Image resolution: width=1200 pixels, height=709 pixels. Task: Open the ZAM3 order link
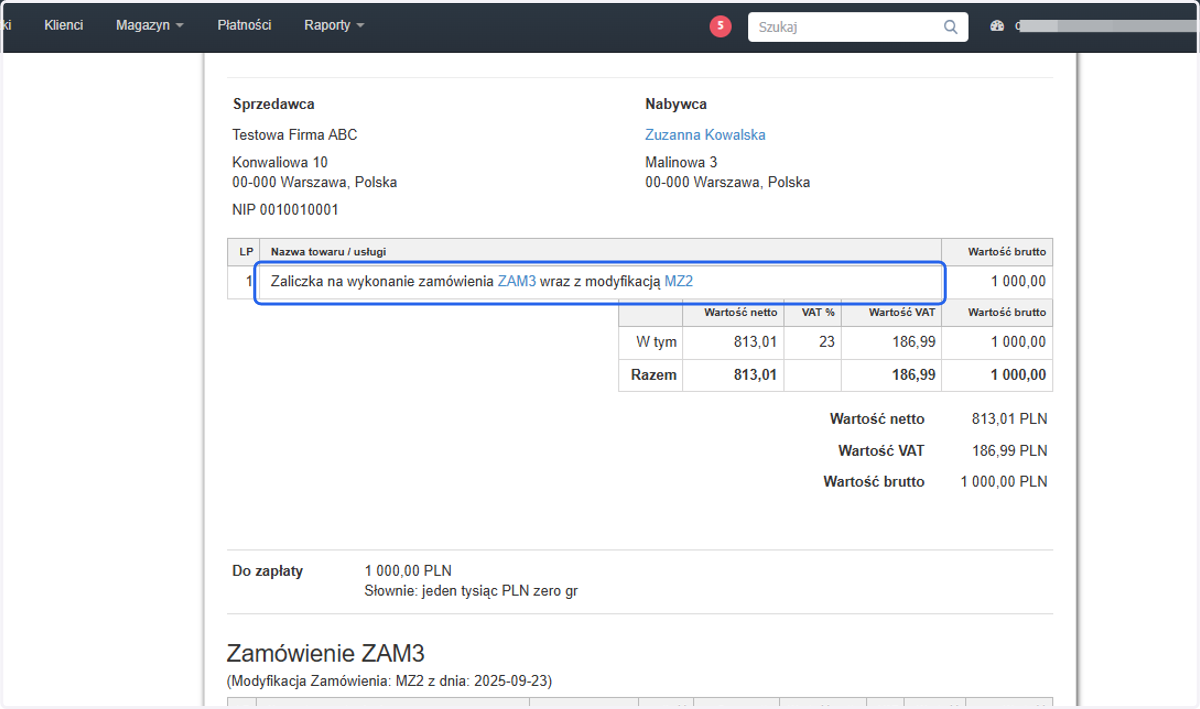(x=517, y=282)
